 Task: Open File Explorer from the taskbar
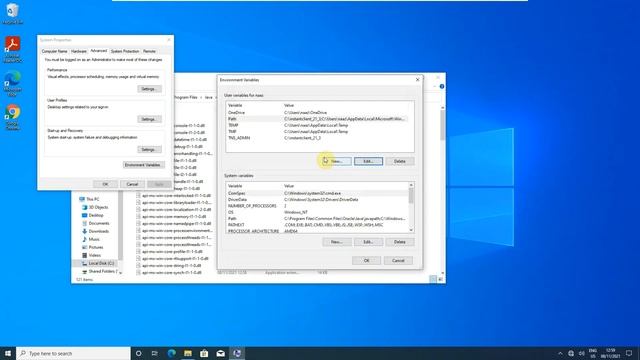188,353
